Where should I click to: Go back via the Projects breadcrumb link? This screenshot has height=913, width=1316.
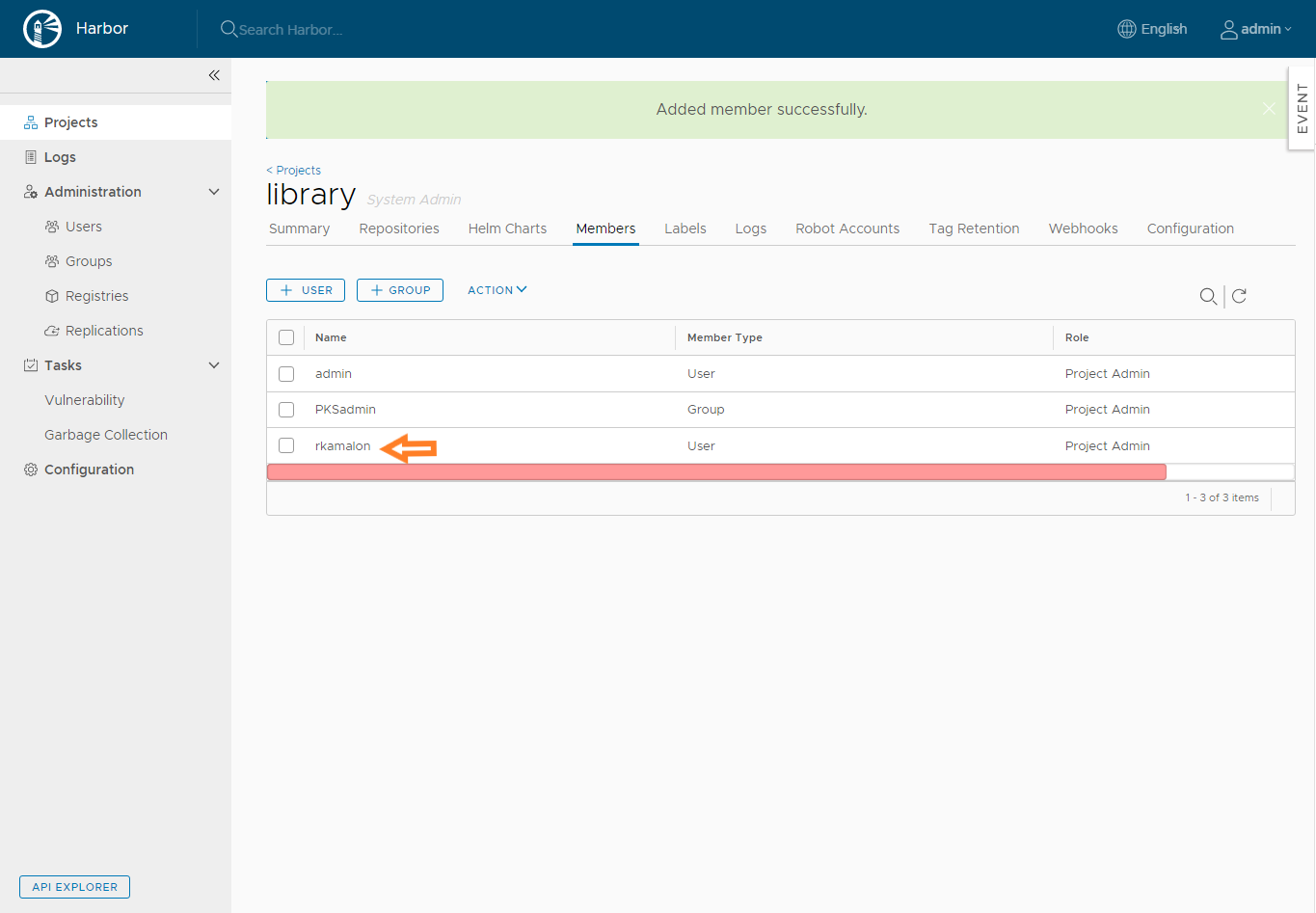coord(297,170)
